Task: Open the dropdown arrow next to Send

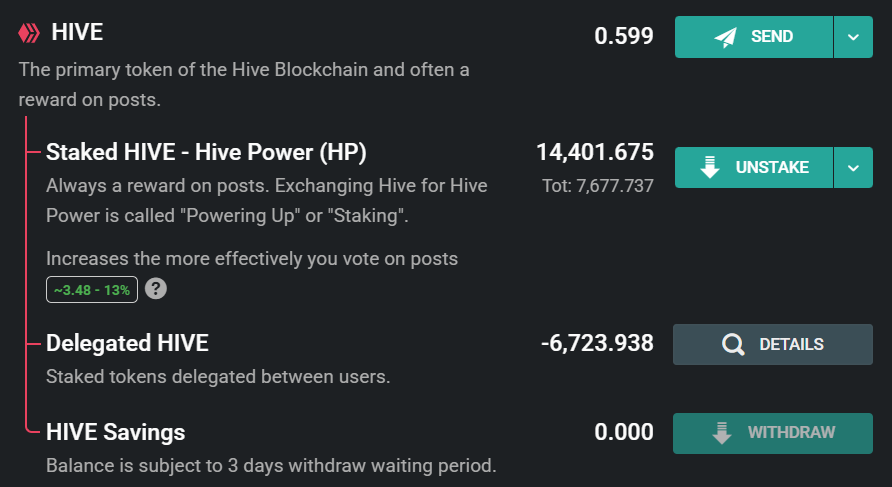Action: [x=853, y=37]
